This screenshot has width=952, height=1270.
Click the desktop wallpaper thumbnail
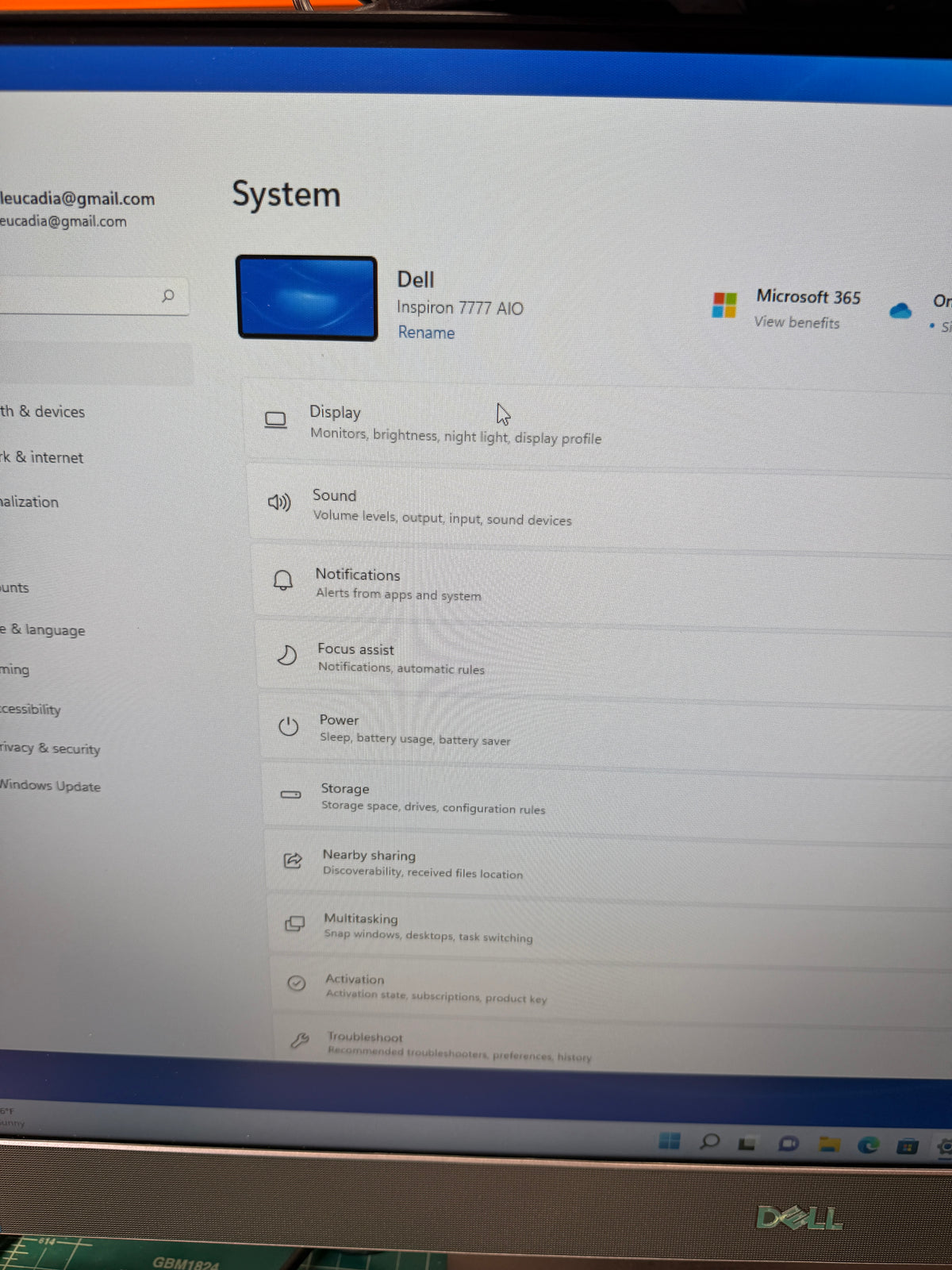307,298
